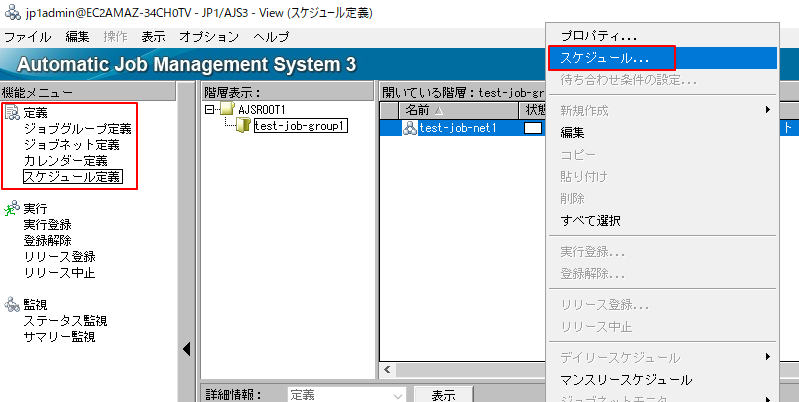The height and width of the screenshot is (402, 799).
Task: Select カレンダー定義 in function menu
Action: [65, 161]
